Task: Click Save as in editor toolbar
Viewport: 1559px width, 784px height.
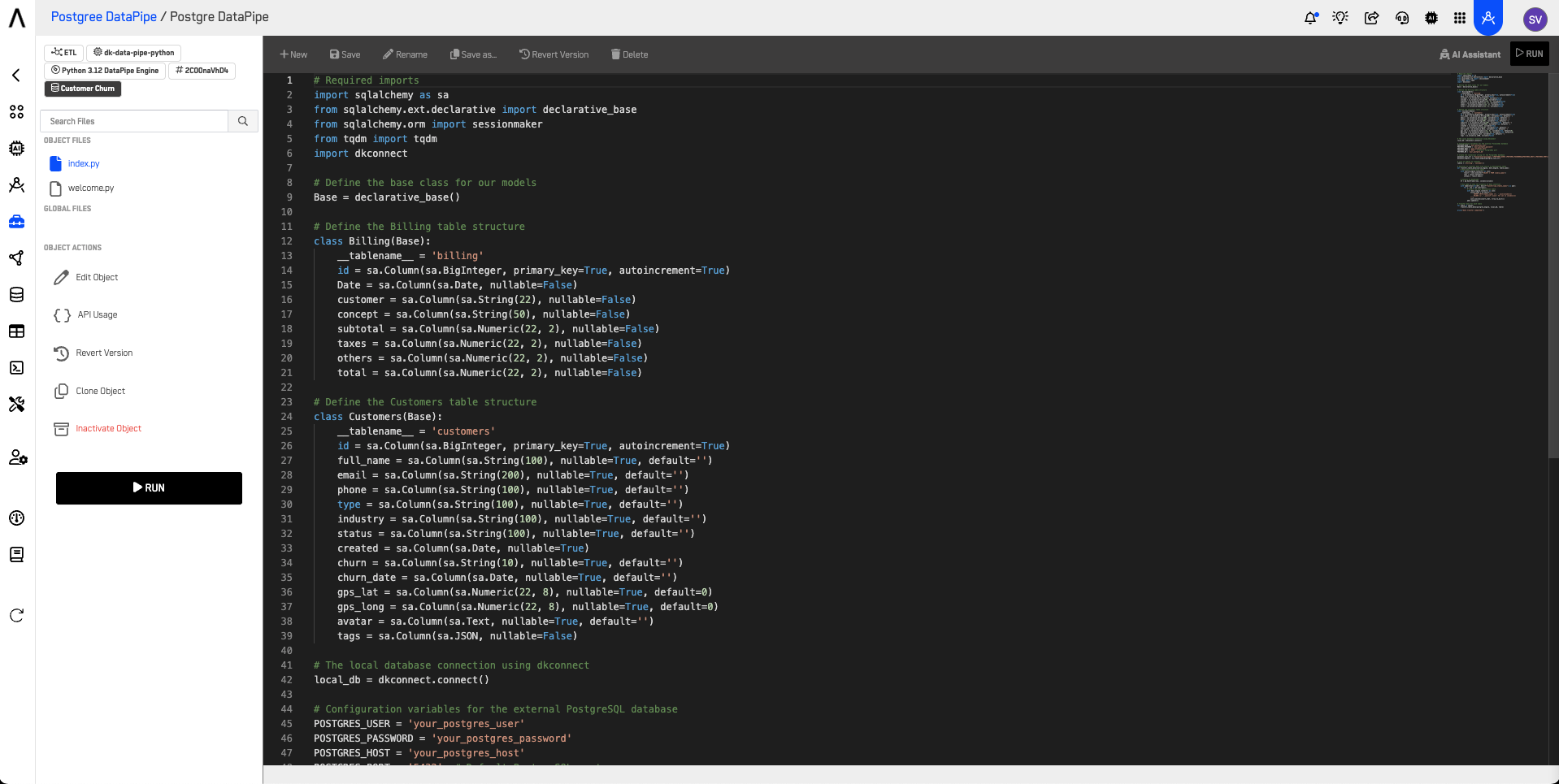Action: point(473,54)
